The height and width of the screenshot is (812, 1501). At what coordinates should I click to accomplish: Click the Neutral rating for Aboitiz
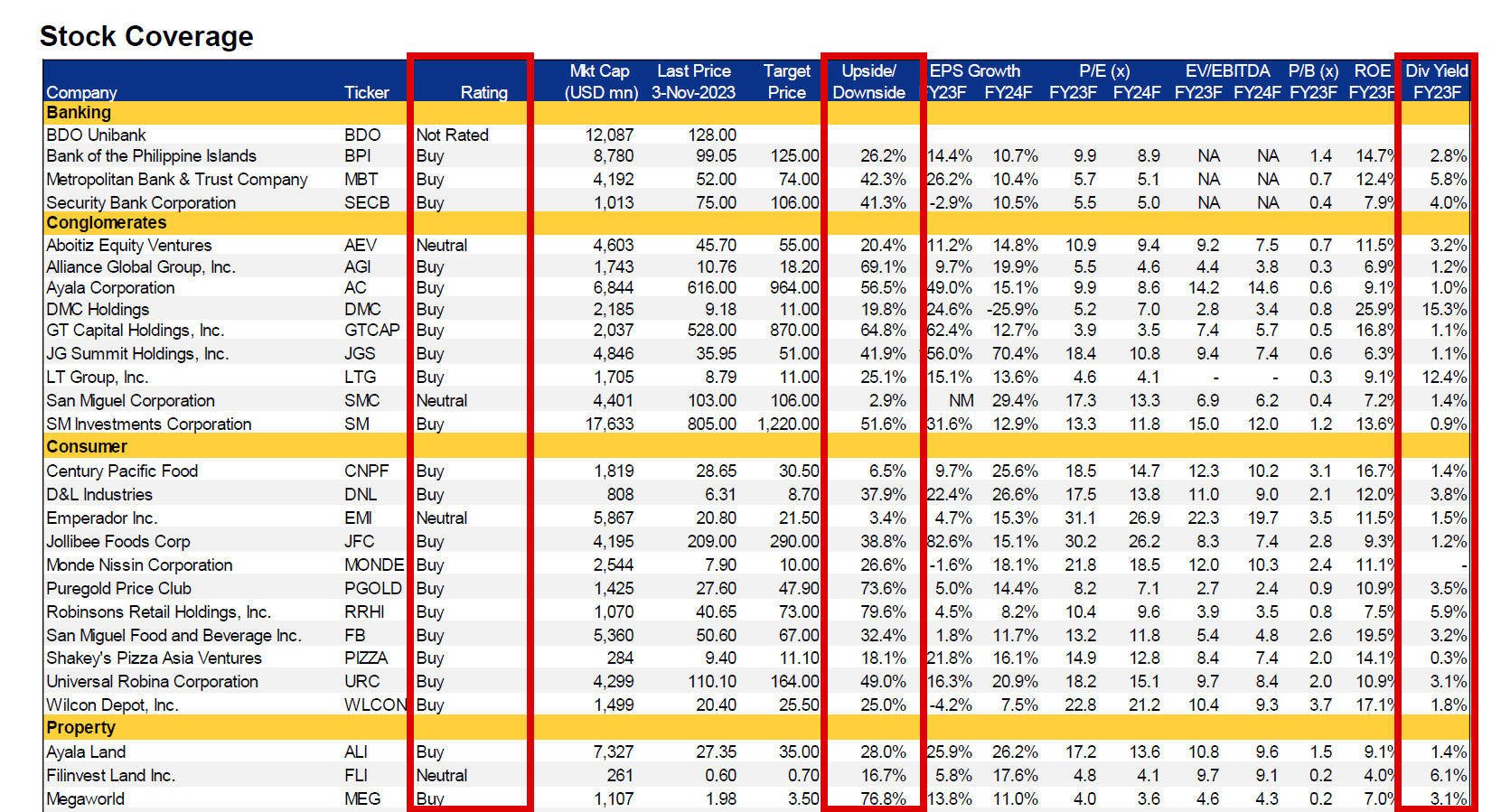pyautogui.click(x=441, y=246)
